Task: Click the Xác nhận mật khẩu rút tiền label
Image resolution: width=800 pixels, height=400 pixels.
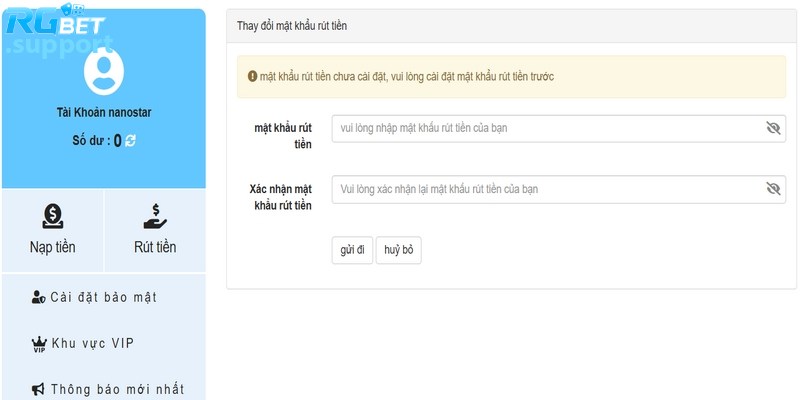Action: (281, 197)
